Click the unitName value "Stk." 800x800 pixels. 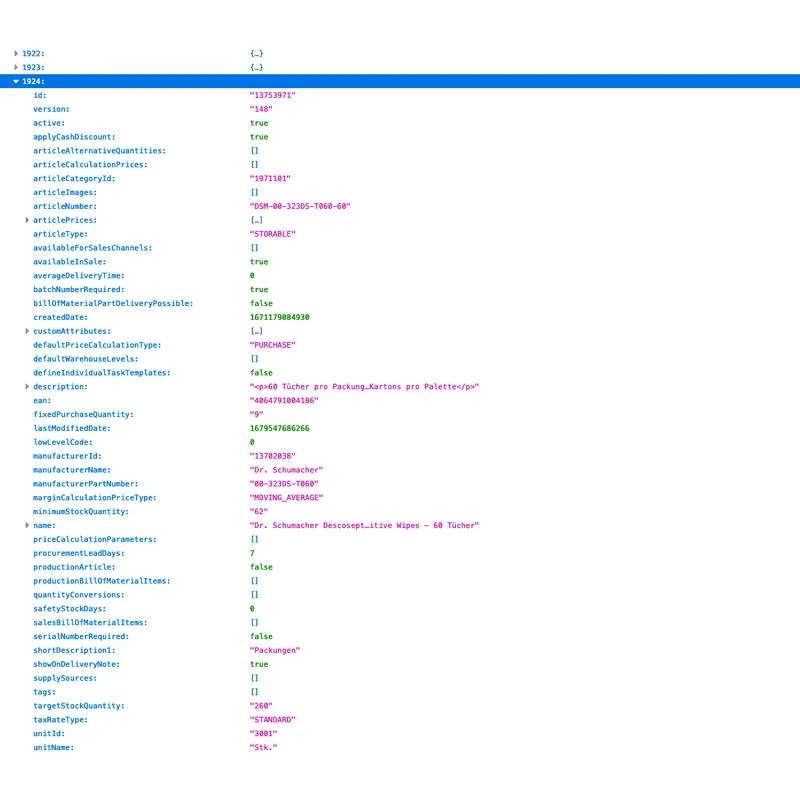tap(263, 747)
